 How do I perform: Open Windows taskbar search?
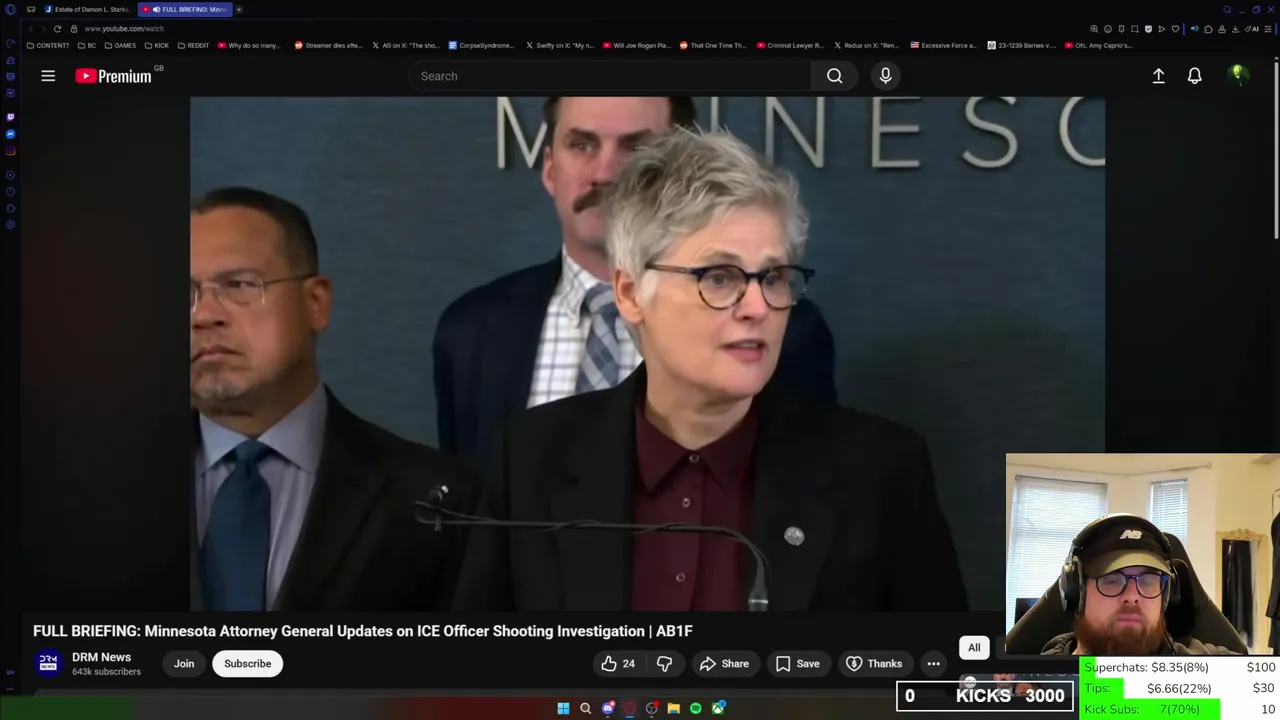585,709
